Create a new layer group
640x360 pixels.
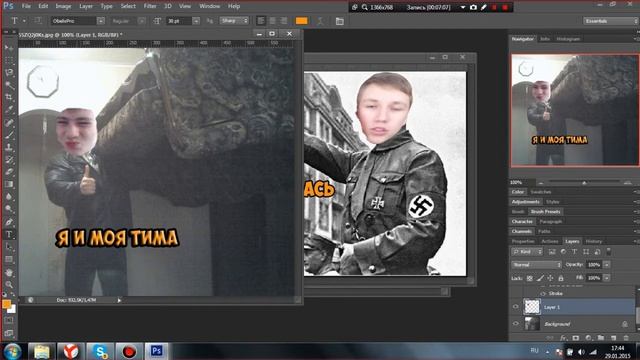tap(600, 338)
